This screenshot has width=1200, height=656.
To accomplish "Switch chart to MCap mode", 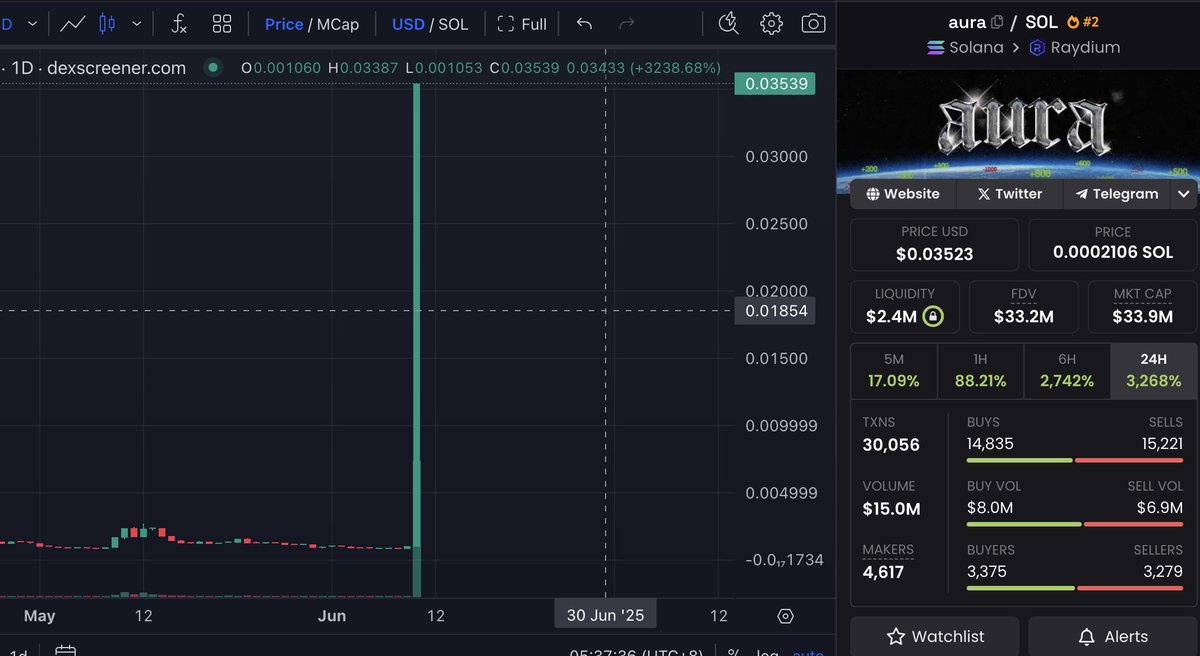I will tap(338, 24).
